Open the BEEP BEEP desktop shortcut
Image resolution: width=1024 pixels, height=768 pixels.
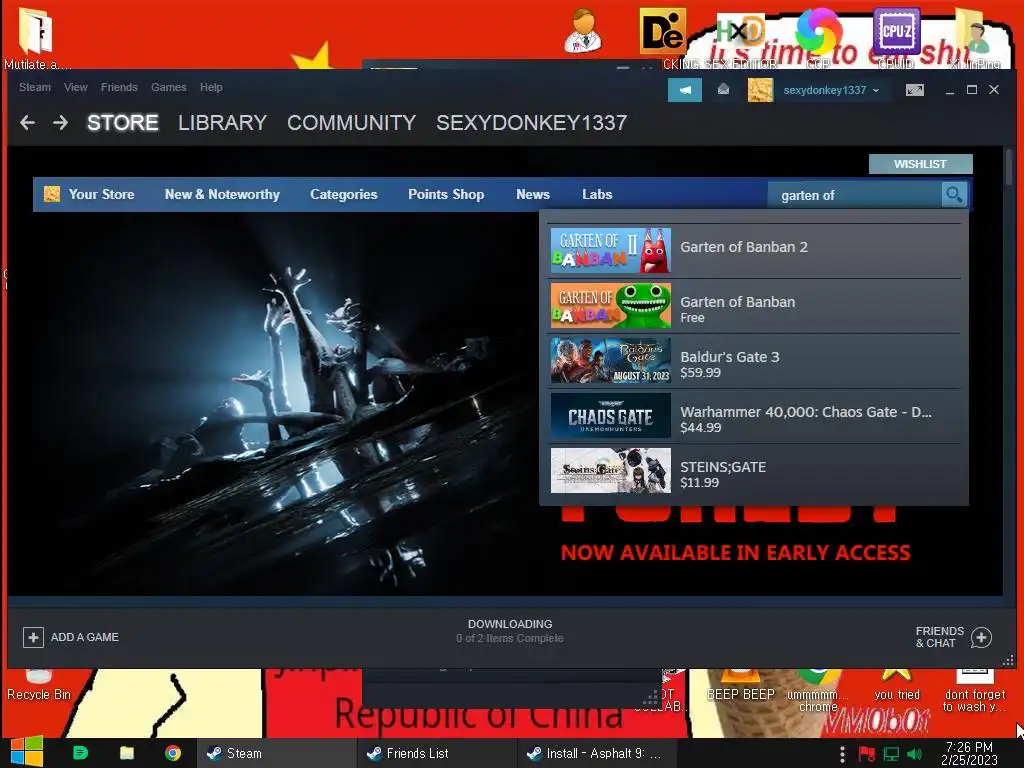[x=741, y=686]
